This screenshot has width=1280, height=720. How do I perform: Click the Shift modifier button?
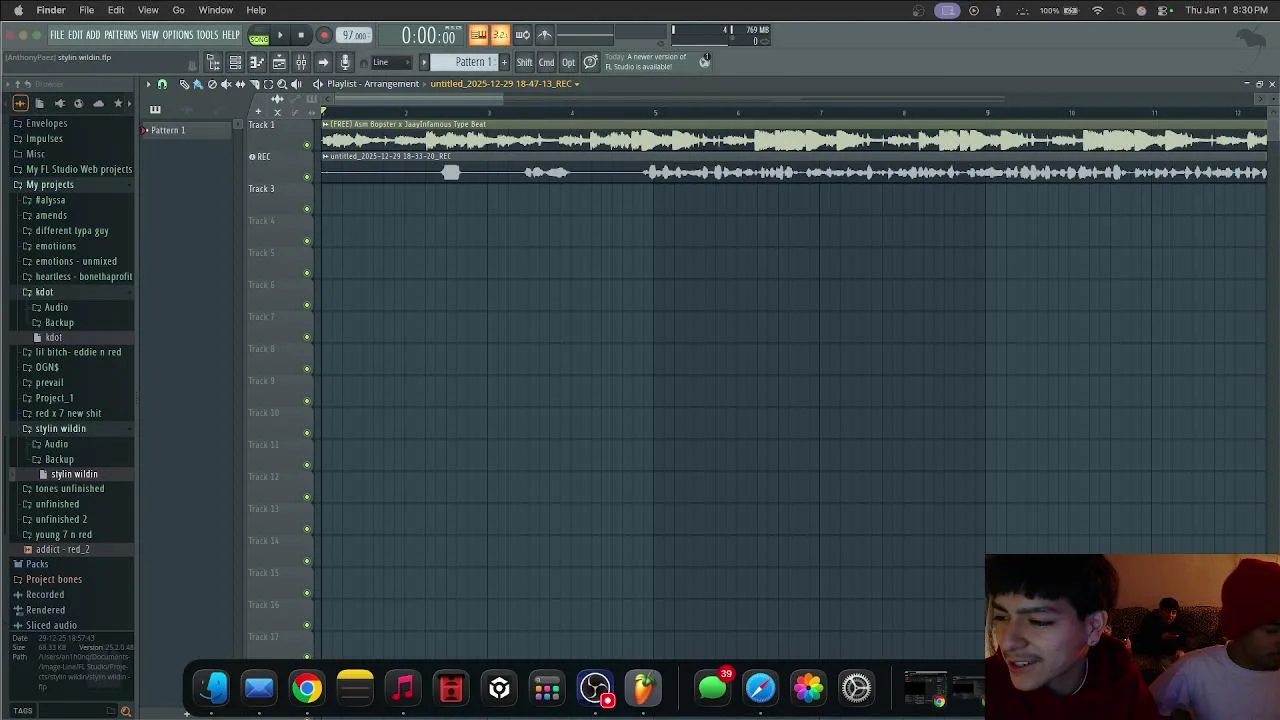(524, 62)
